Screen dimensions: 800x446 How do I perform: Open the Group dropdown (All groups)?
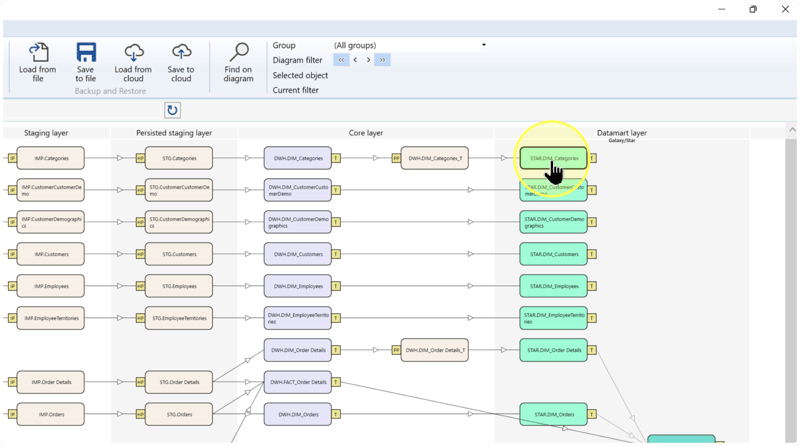tap(410, 45)
